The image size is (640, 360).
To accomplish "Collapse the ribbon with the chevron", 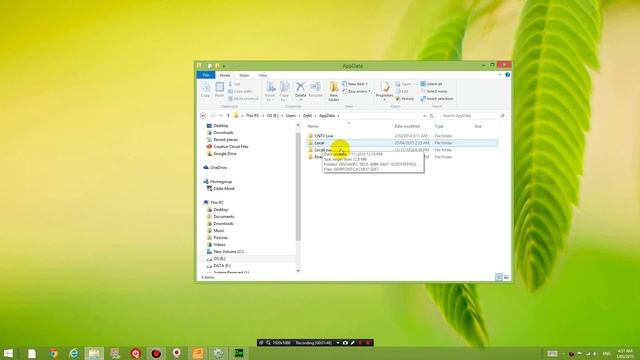I will pyautogui.click(x=500, y=75).
